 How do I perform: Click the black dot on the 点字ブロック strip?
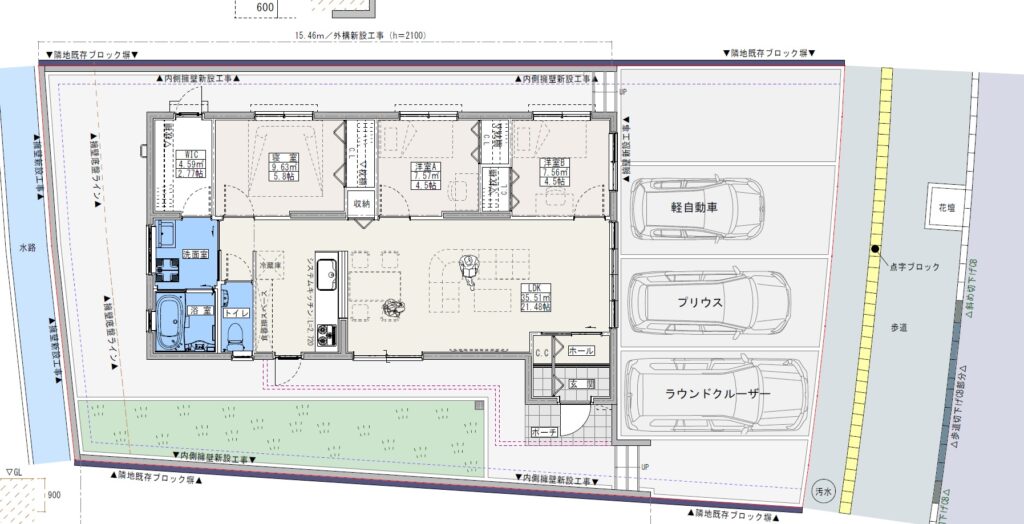(x=874, y=249)
